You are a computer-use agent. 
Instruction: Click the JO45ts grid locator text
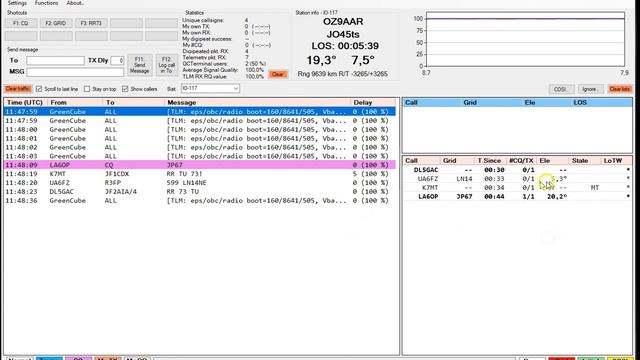point(343,34)
